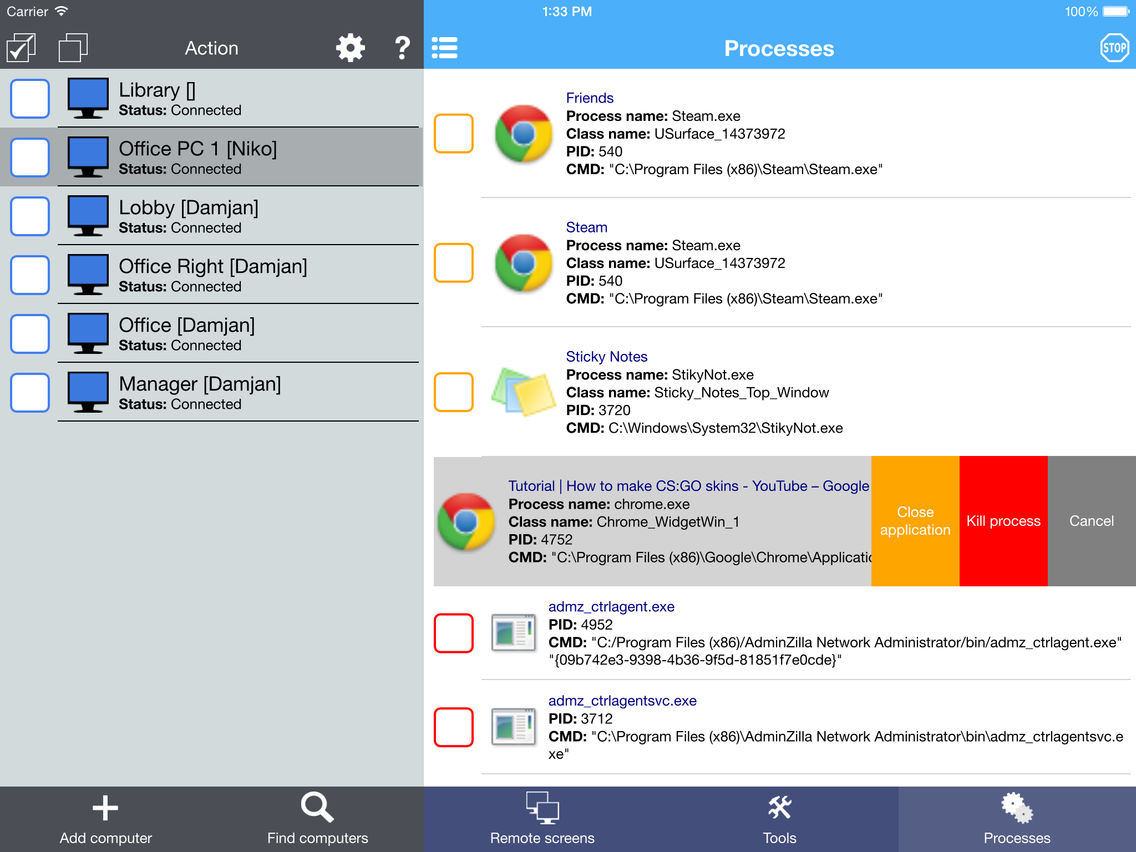
Task: Switch to the Processes tab
Action: pos(1017,819)
